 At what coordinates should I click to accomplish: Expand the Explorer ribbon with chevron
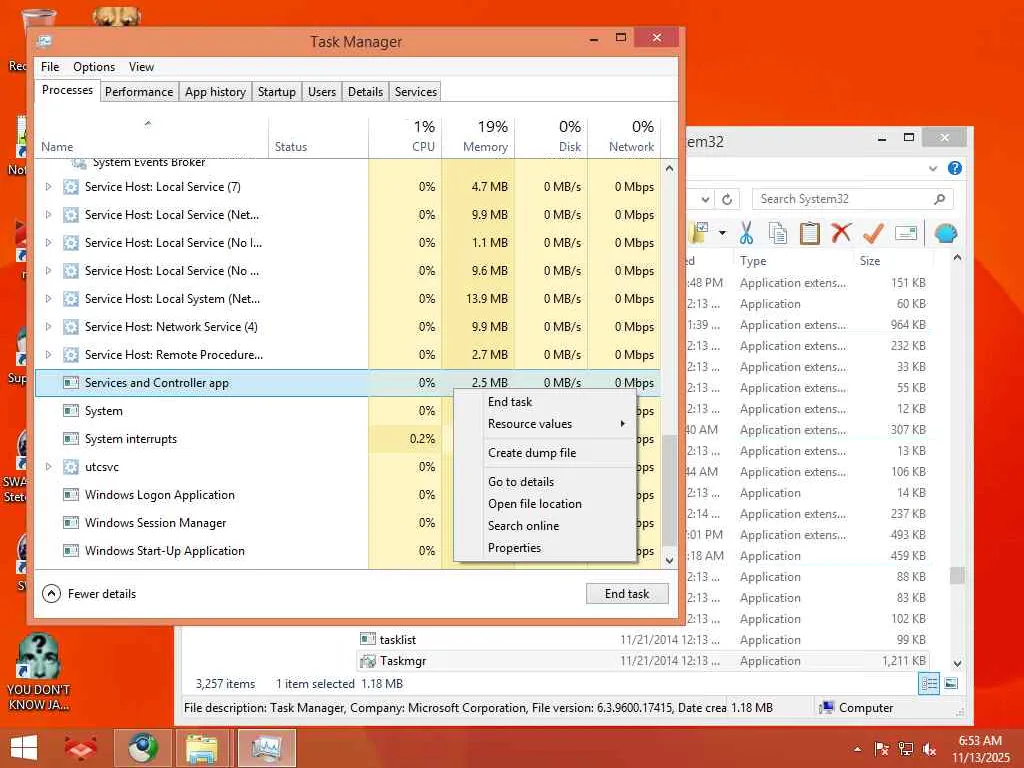[x=933, y=168]
